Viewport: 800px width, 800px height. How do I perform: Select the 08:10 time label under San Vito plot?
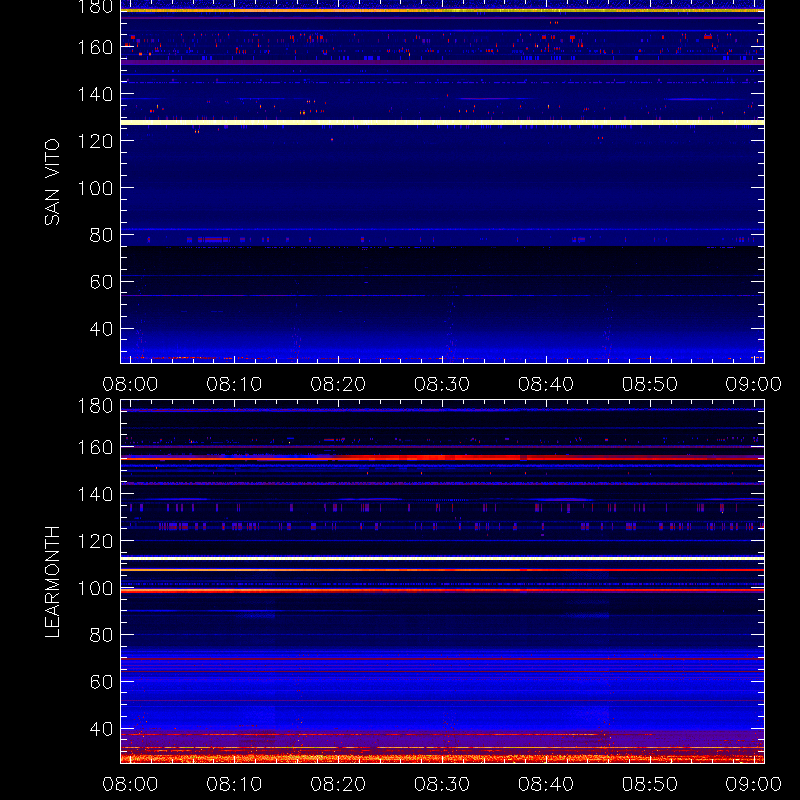234,384
